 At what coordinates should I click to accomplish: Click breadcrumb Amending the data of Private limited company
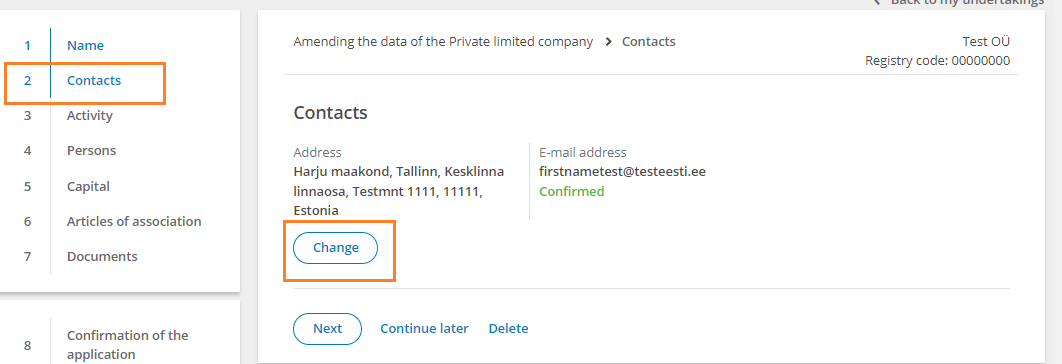tap(443, 41)
